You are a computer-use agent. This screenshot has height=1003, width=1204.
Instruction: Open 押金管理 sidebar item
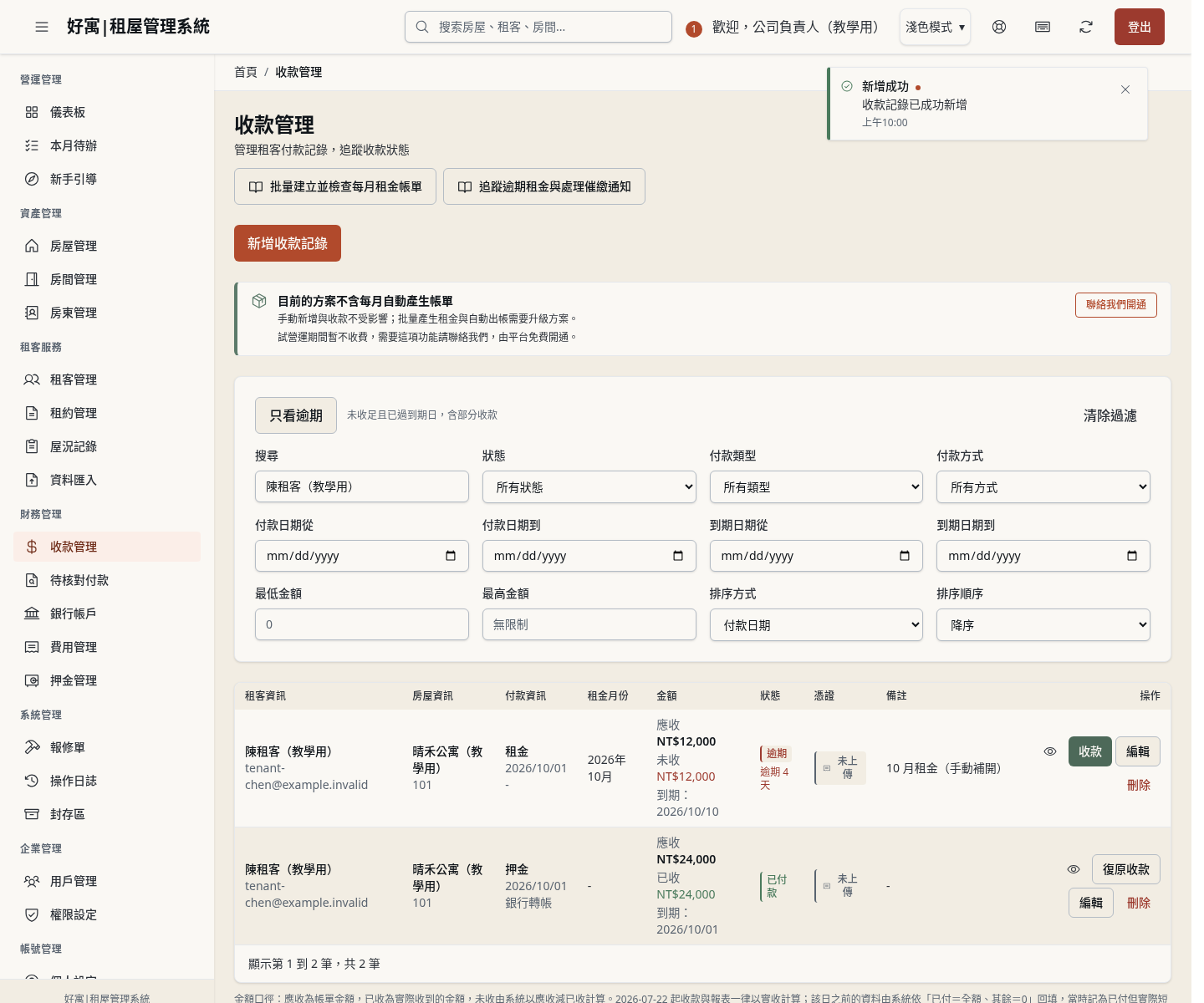tap(107, 680)
